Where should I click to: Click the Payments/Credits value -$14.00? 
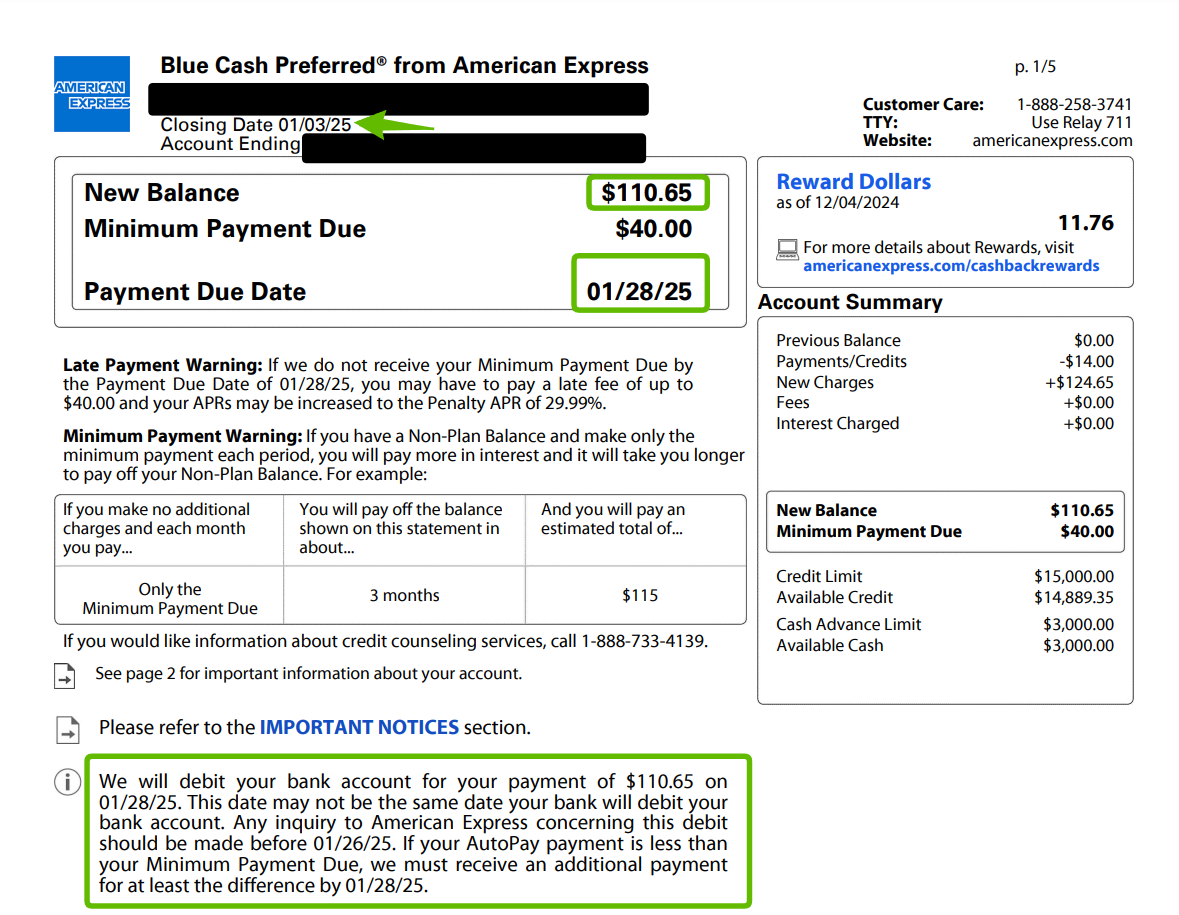[1087, 362]
